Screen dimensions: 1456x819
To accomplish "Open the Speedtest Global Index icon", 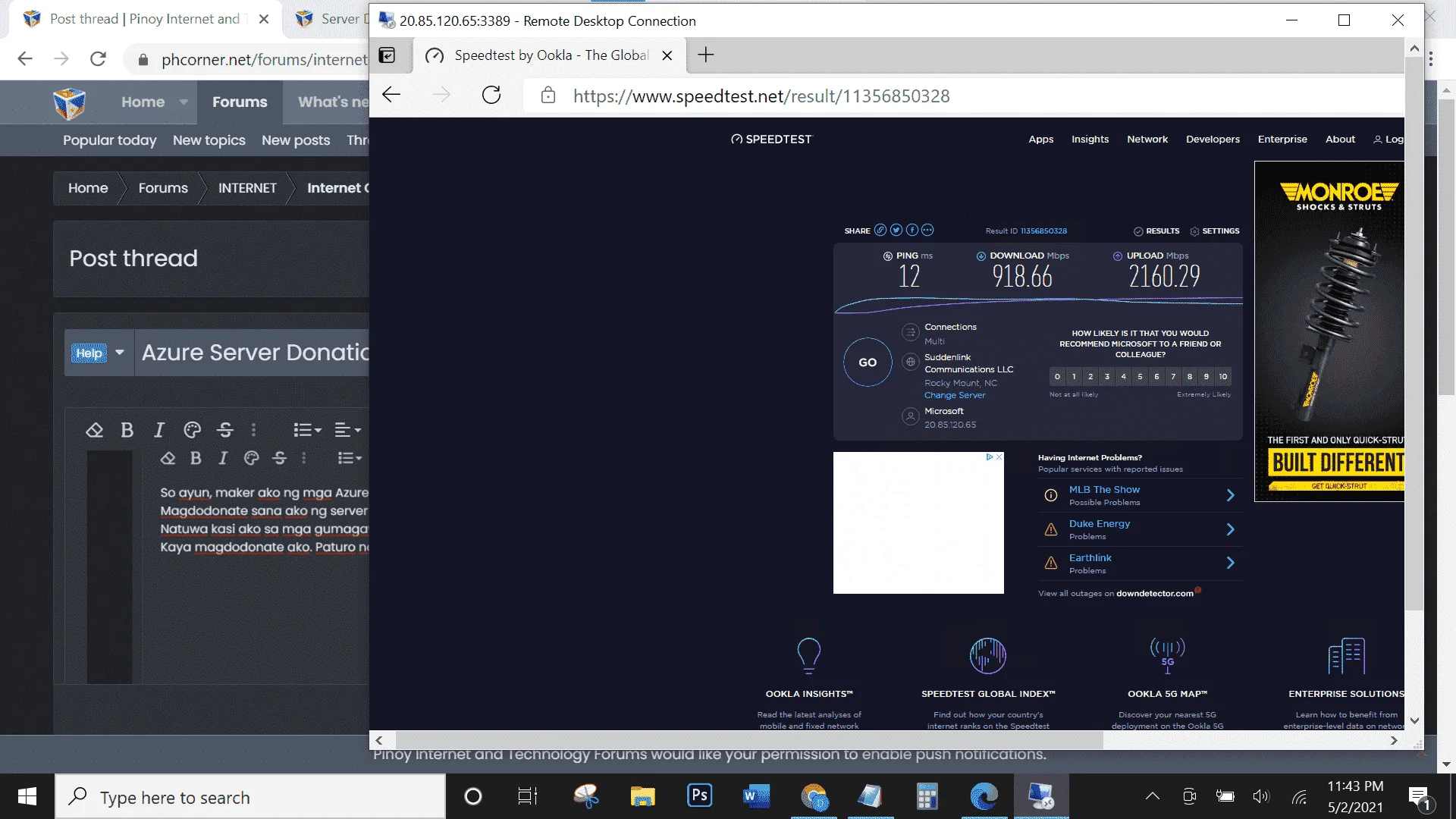I will [x=987, y=656].
